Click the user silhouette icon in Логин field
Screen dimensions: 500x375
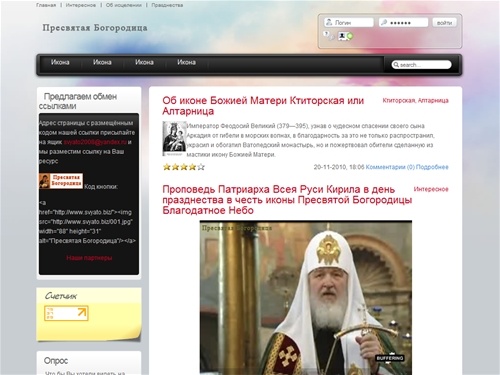(x=329, y=22)
